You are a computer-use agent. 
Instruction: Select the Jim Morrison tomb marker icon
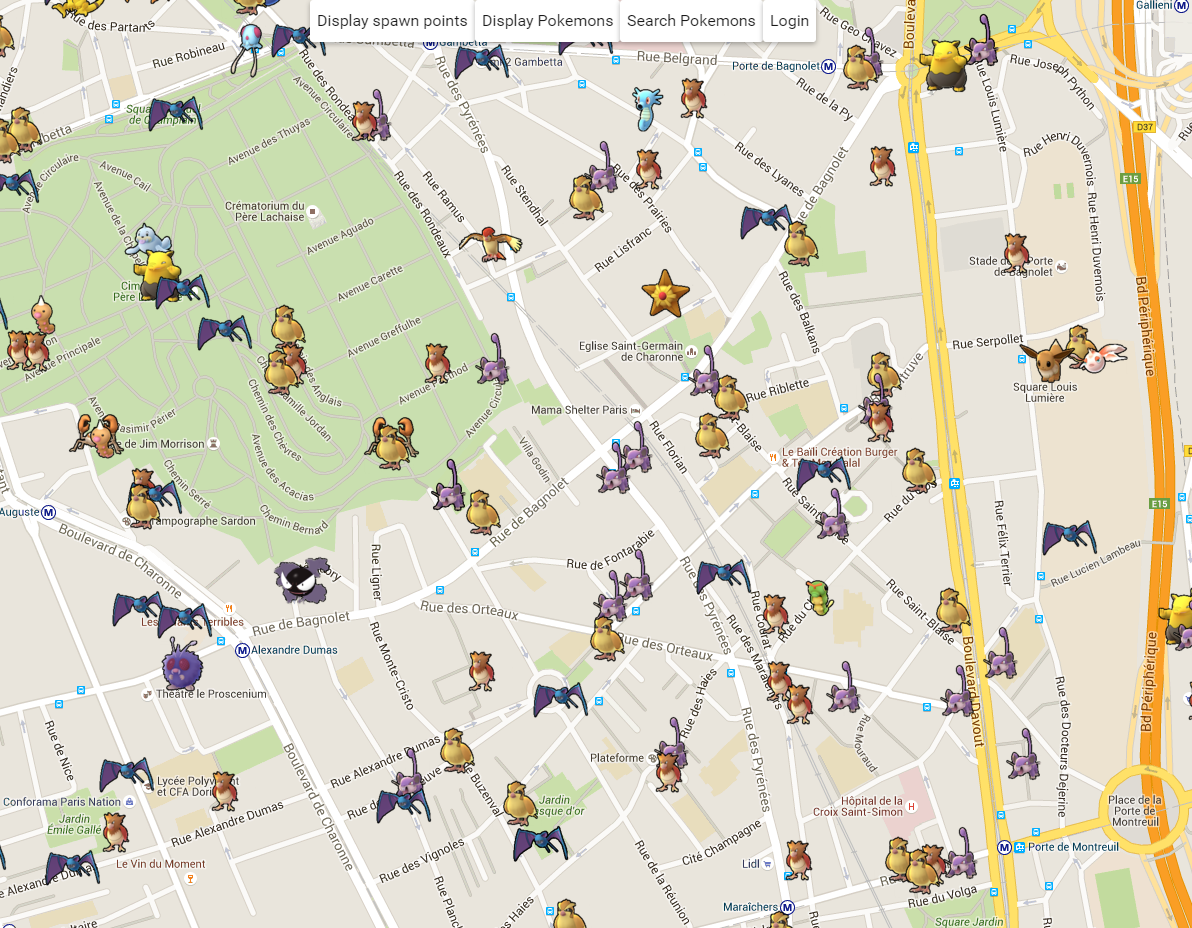point(214,444)
